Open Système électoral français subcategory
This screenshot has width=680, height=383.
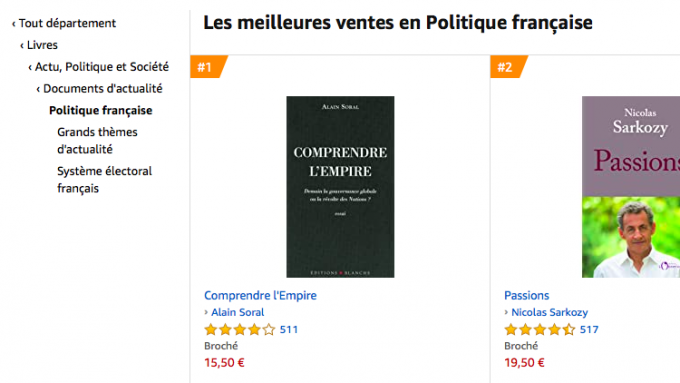[x=105, y=180]
